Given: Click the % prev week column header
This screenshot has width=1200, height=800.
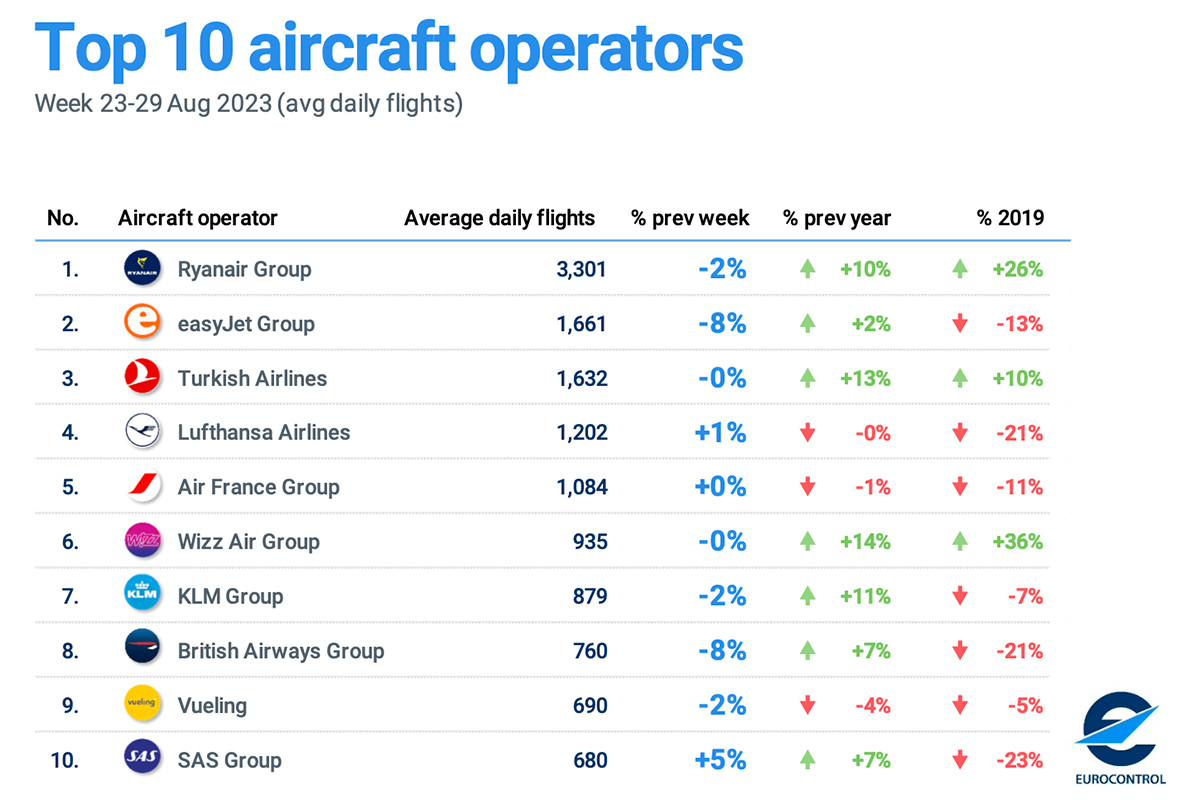Looking at the screenshot, I should click(x=690, y=218).
